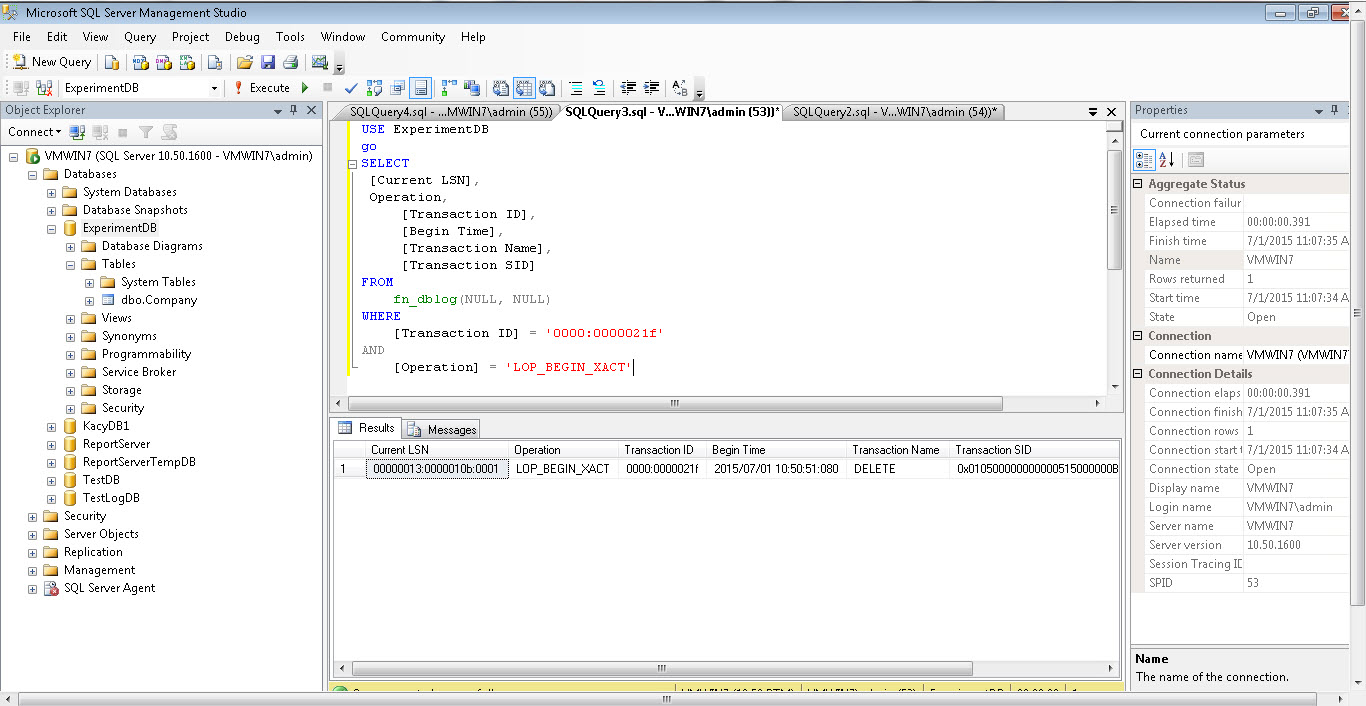Viewport: 1366px width, 706px height.
Task: Open a Database Engine Query
Action: [112, 62]
